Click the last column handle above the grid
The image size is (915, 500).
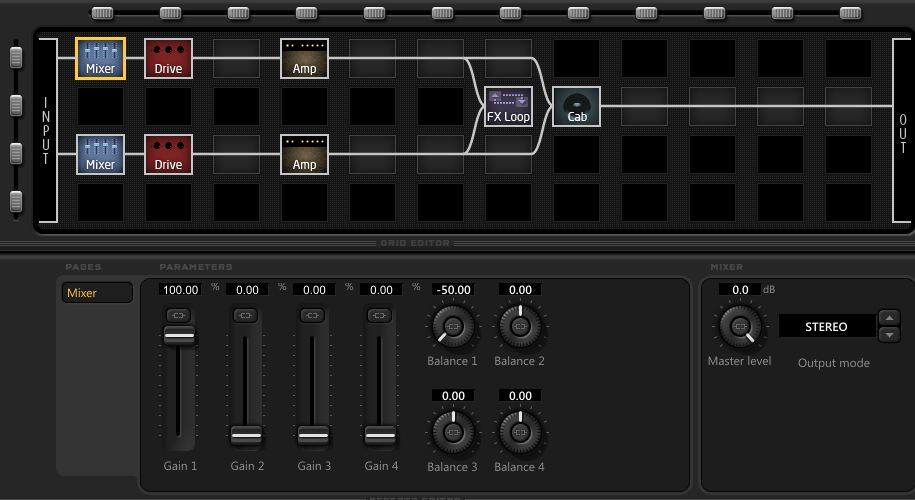tap(850, 13)
